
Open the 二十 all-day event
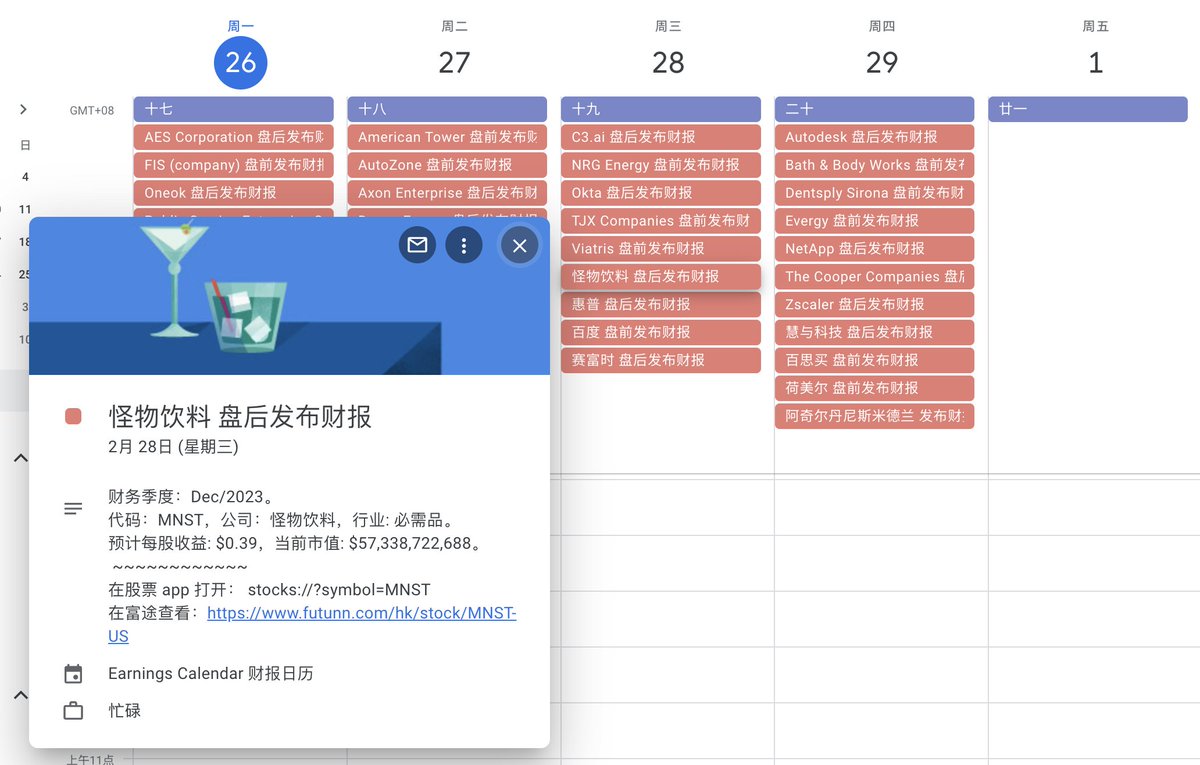874,109
